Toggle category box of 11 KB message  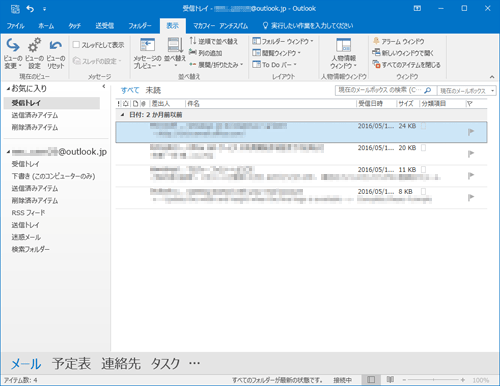(x=423, y=170)
